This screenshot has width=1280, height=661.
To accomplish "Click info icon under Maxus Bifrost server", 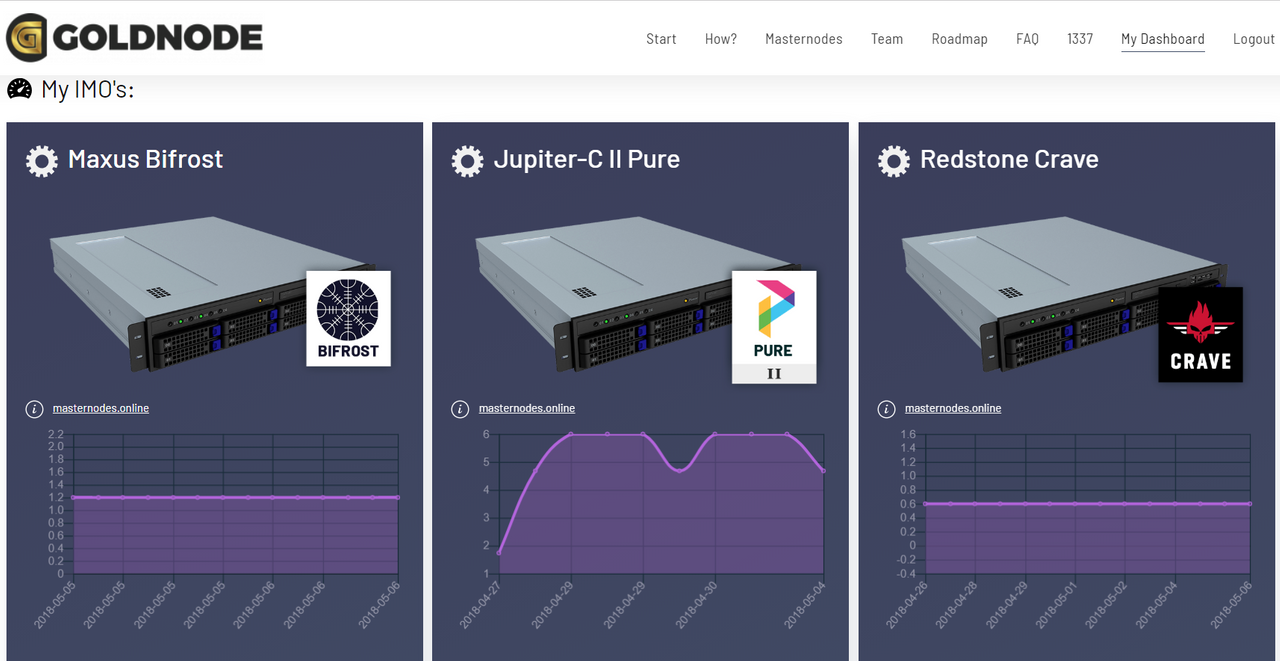I will point(34,409).
